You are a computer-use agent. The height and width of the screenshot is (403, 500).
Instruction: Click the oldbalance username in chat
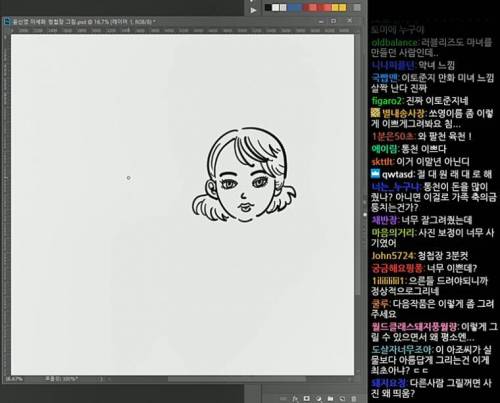394,43
